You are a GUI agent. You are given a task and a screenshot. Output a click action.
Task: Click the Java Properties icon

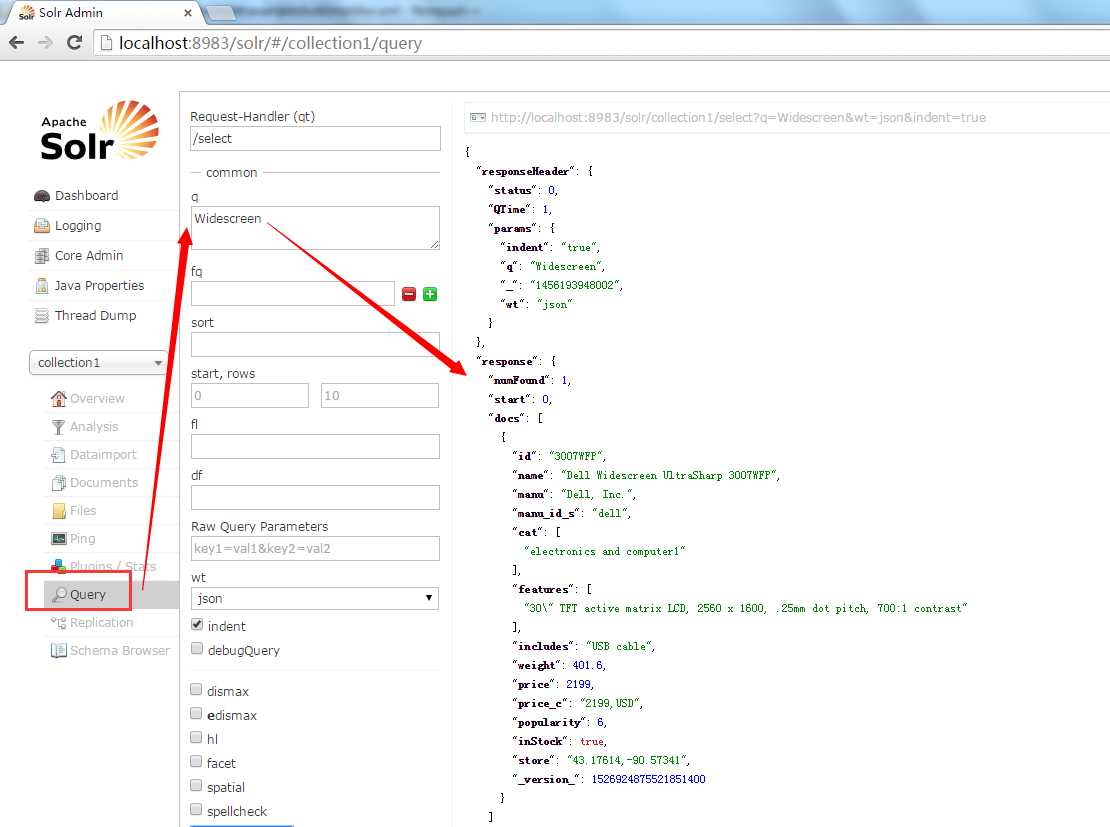coord(42,285)
